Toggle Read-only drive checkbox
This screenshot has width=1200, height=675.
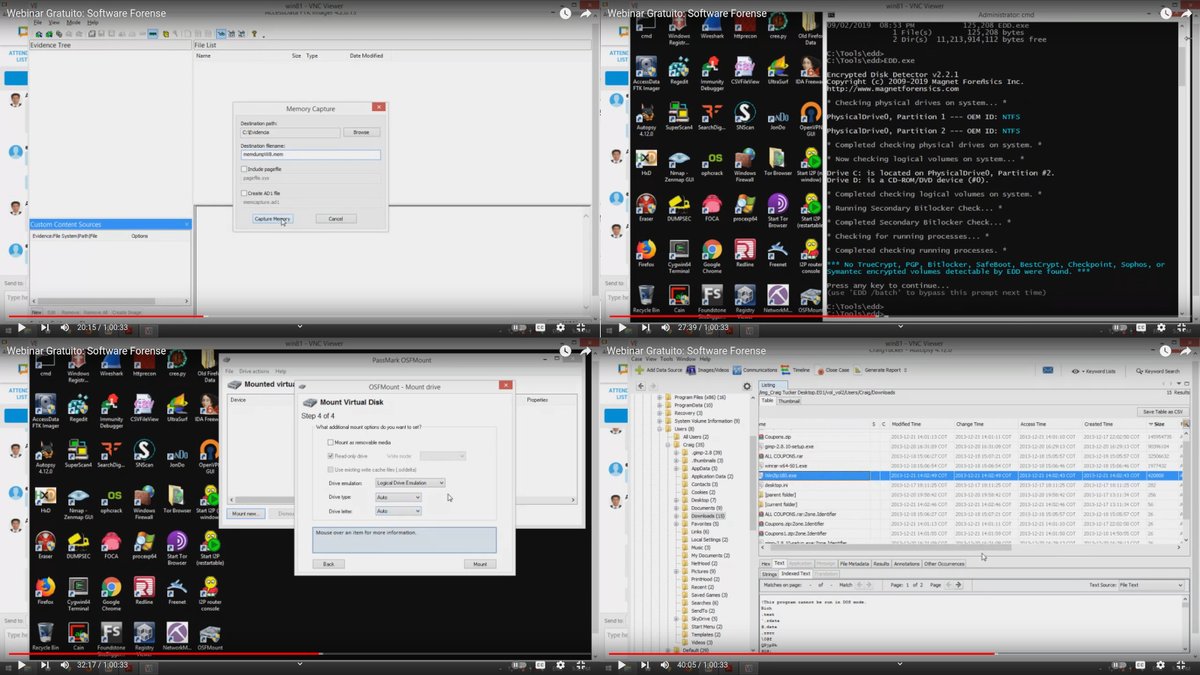click(x=331, y=455)
